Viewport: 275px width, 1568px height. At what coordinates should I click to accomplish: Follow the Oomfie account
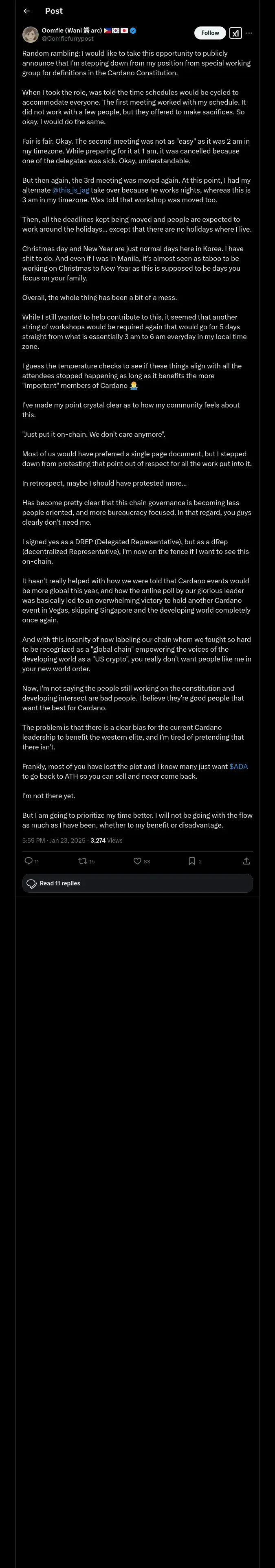coord(210,33)
